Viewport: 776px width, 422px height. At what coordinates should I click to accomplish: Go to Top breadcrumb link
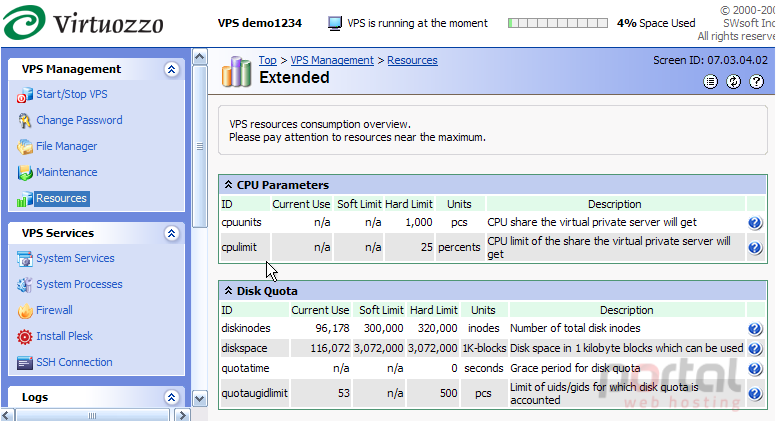point(267,60)
